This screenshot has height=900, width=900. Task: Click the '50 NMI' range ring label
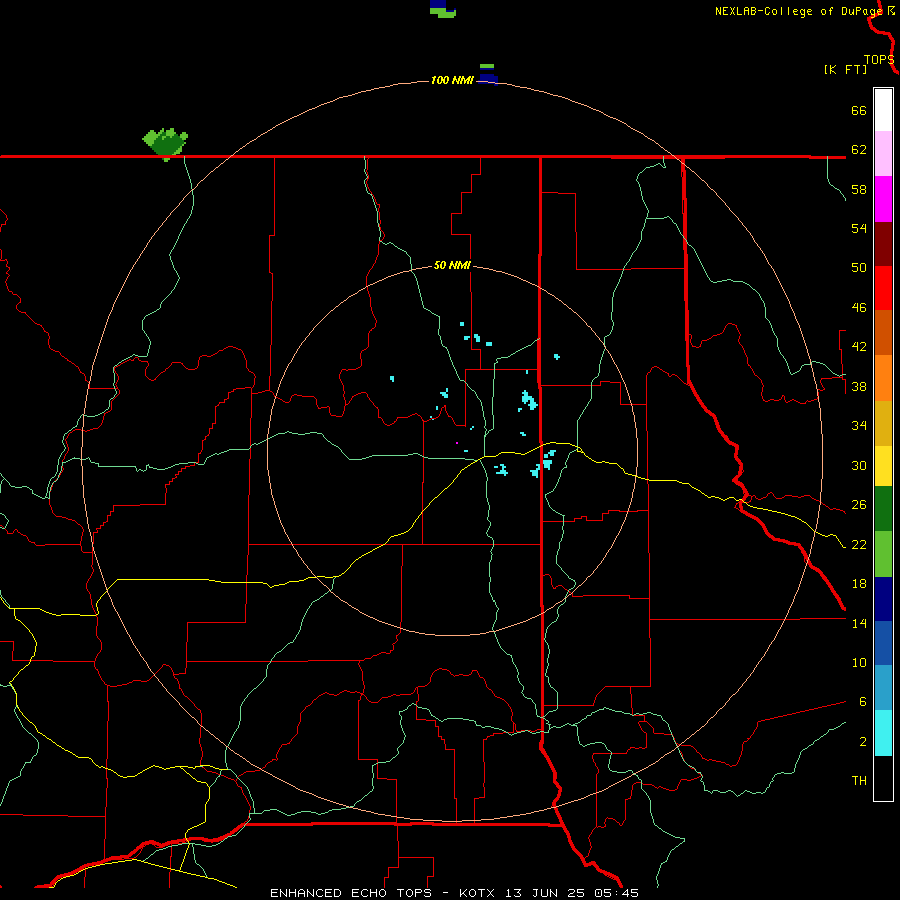[x=452, y=265]
